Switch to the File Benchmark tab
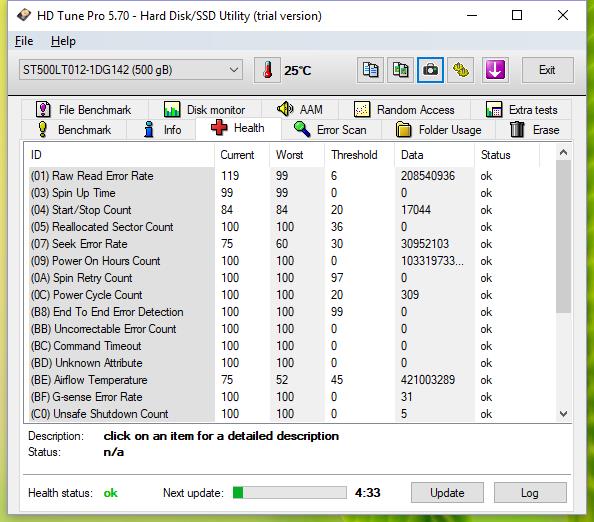The width and height of the screenshot is (594, 522). [x=85, y=110]
